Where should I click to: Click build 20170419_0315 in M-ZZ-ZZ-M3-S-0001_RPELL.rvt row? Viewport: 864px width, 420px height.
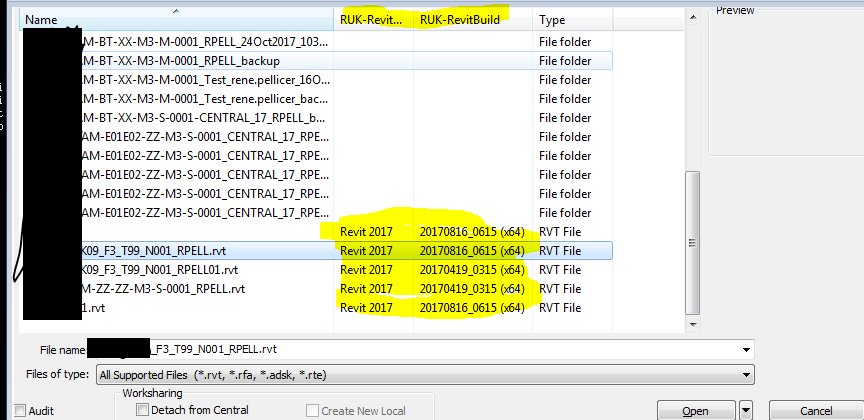tap(472, 289)
